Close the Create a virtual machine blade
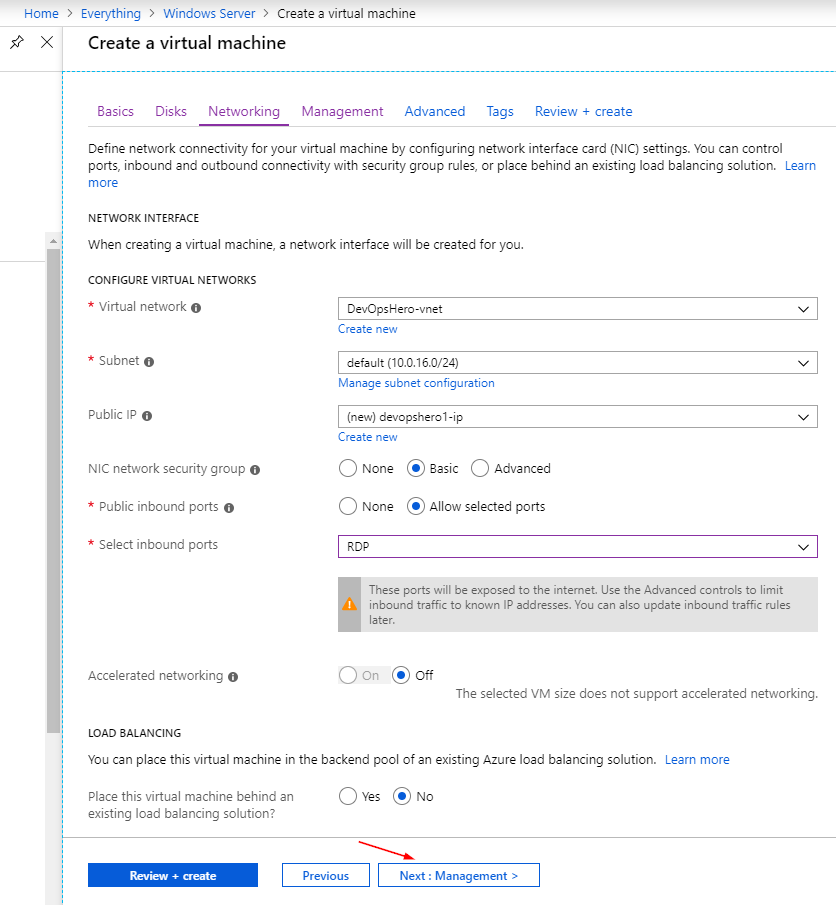836x905 pixels. (47, 42)
